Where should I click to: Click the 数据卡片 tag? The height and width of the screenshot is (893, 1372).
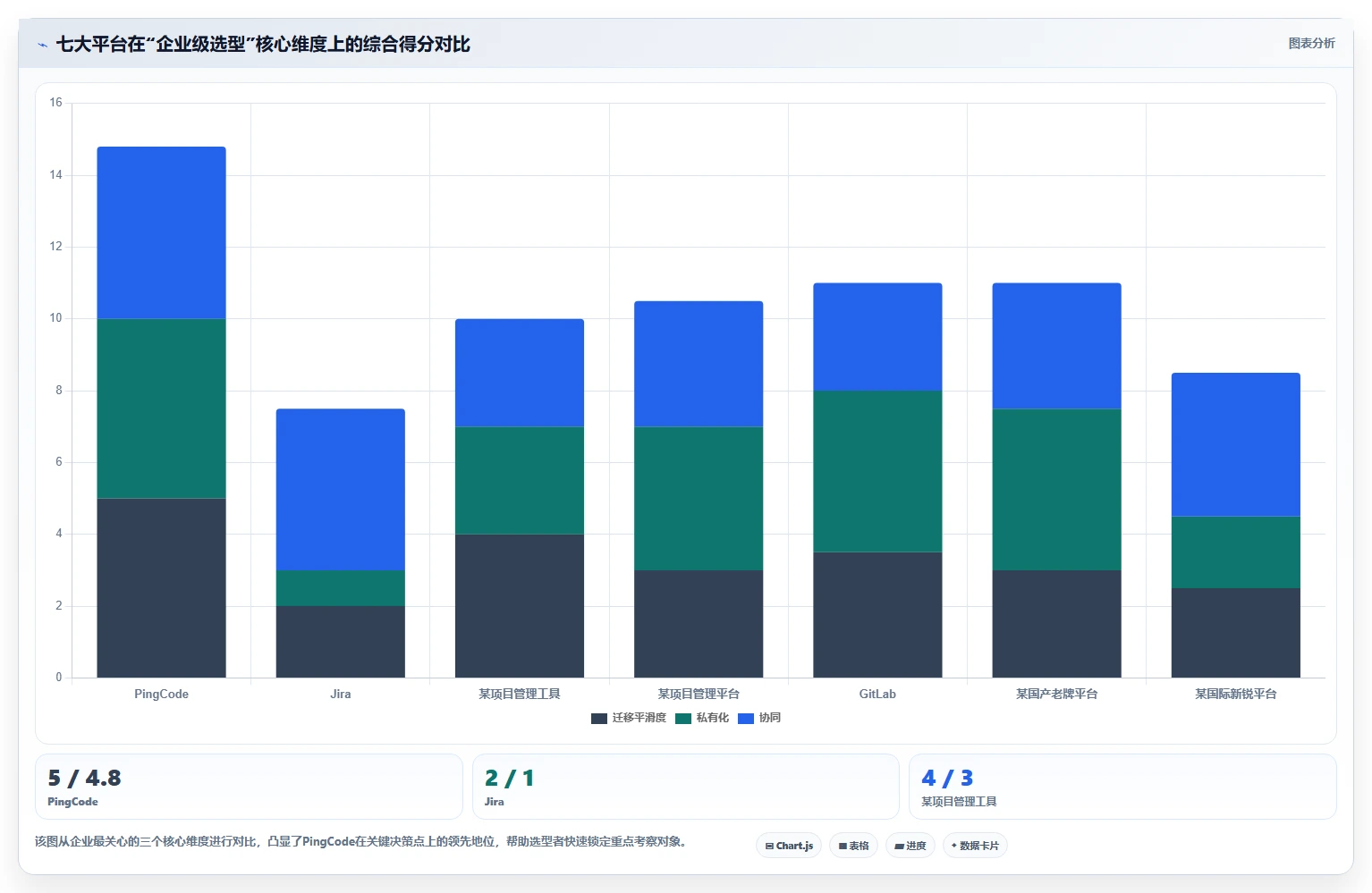pyautogui.click(x=975, y=846)
